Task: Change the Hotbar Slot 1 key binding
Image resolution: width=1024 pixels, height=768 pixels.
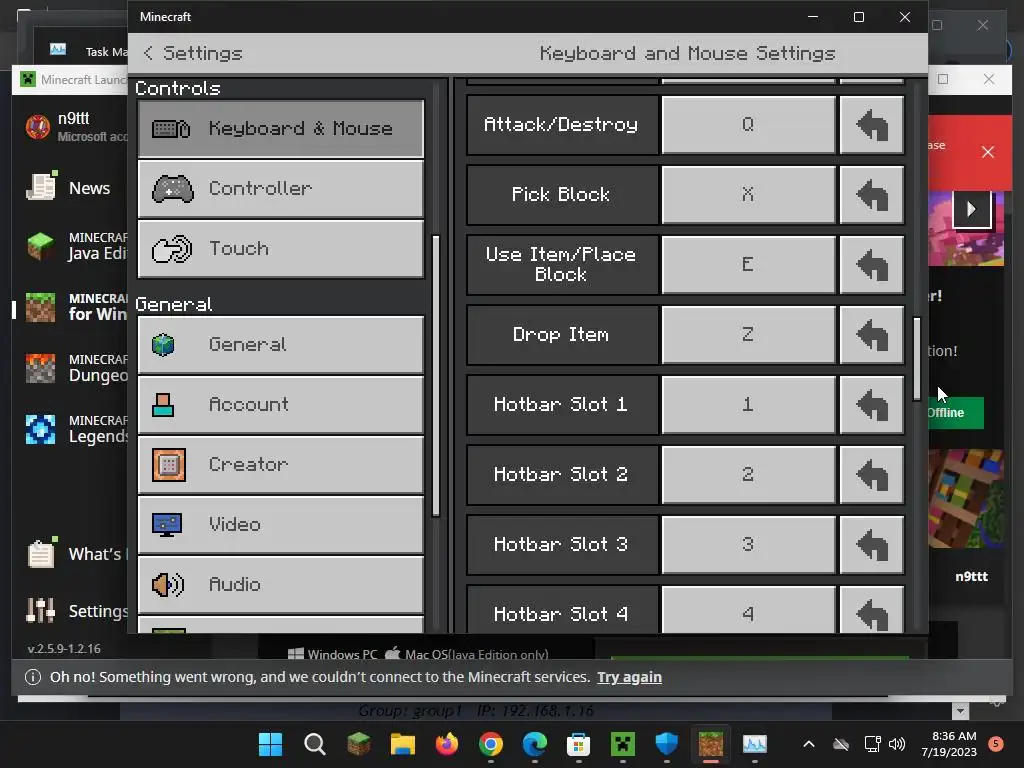Action: [748, 404]
